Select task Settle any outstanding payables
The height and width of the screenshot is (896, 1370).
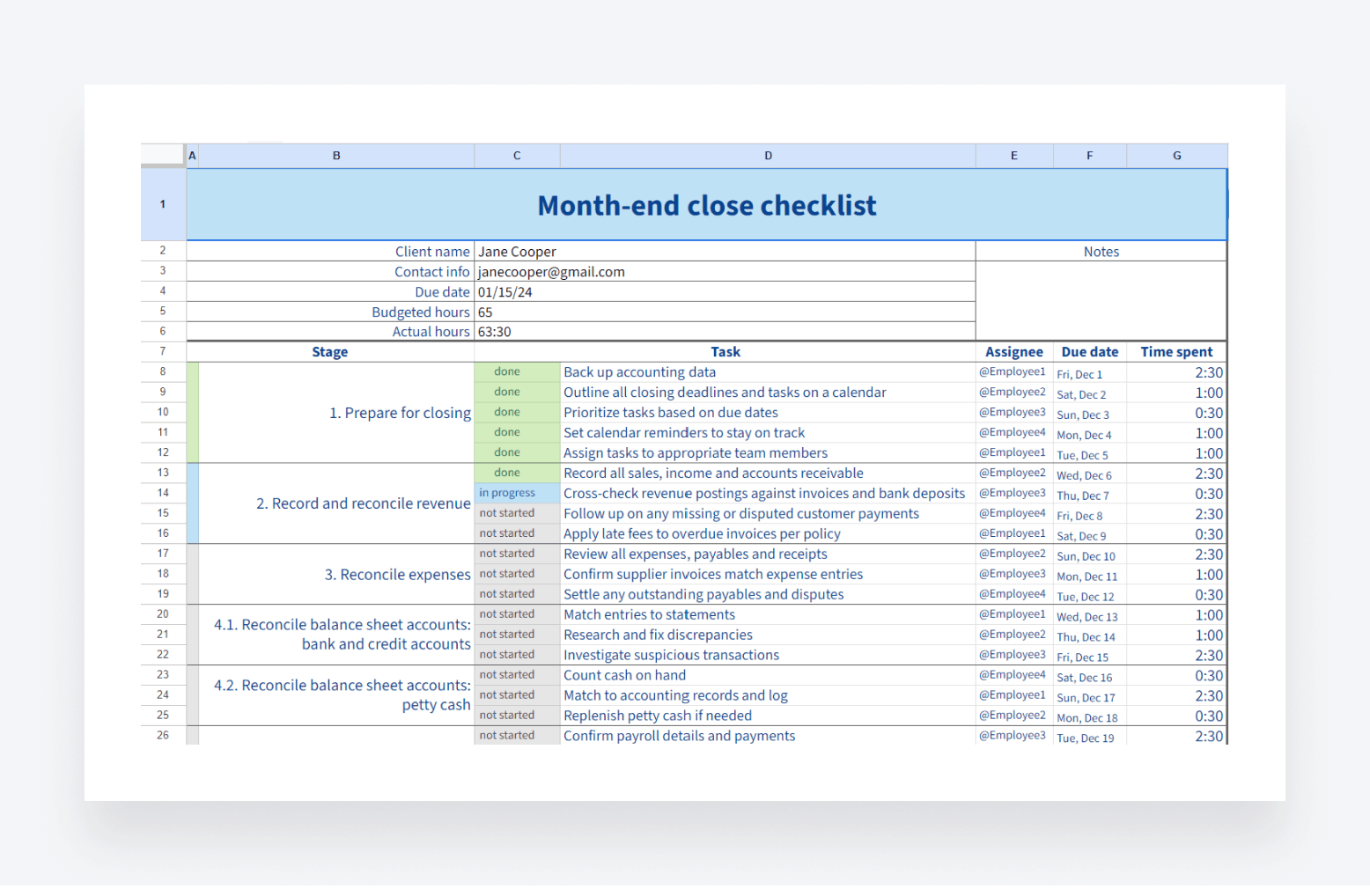point(768,594)
